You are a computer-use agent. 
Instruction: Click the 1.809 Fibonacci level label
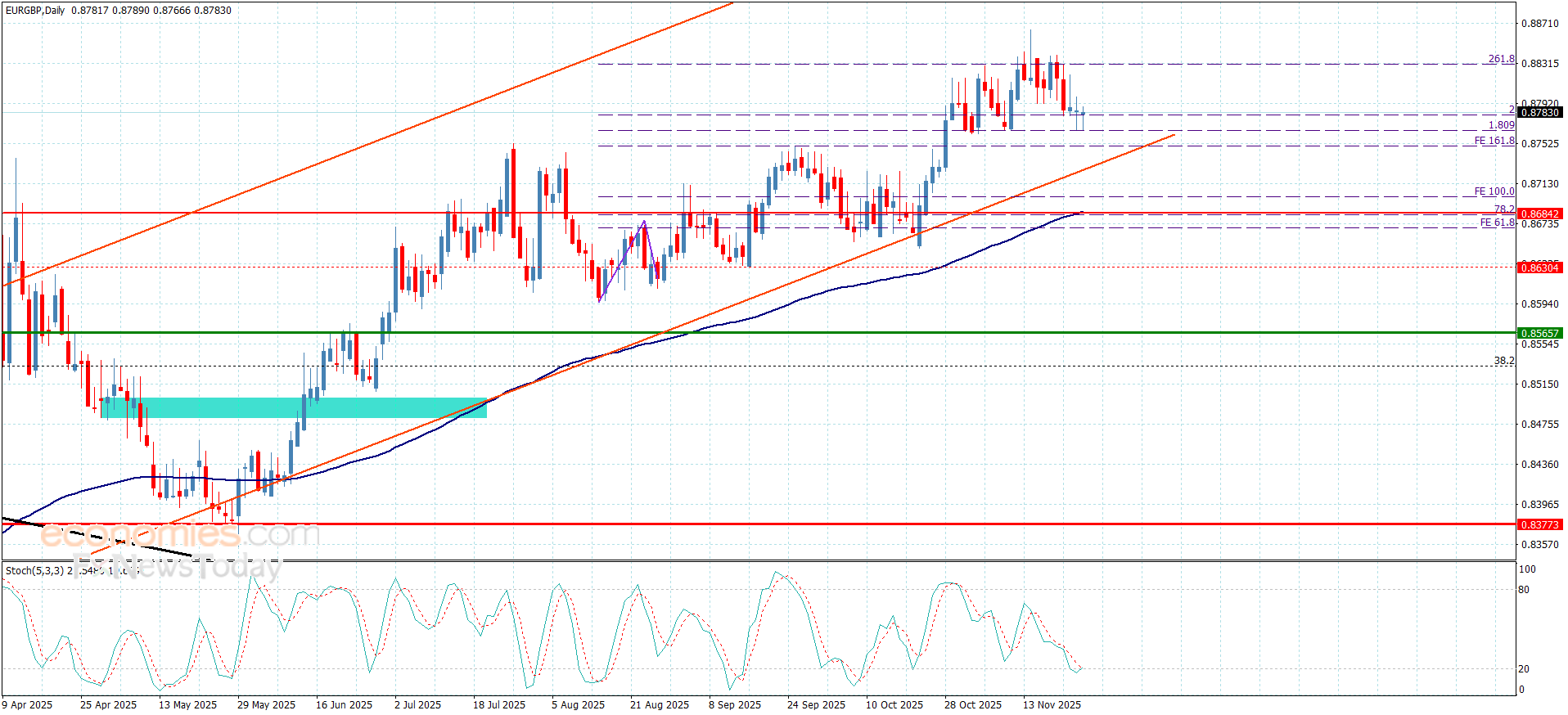point(1501,125)
